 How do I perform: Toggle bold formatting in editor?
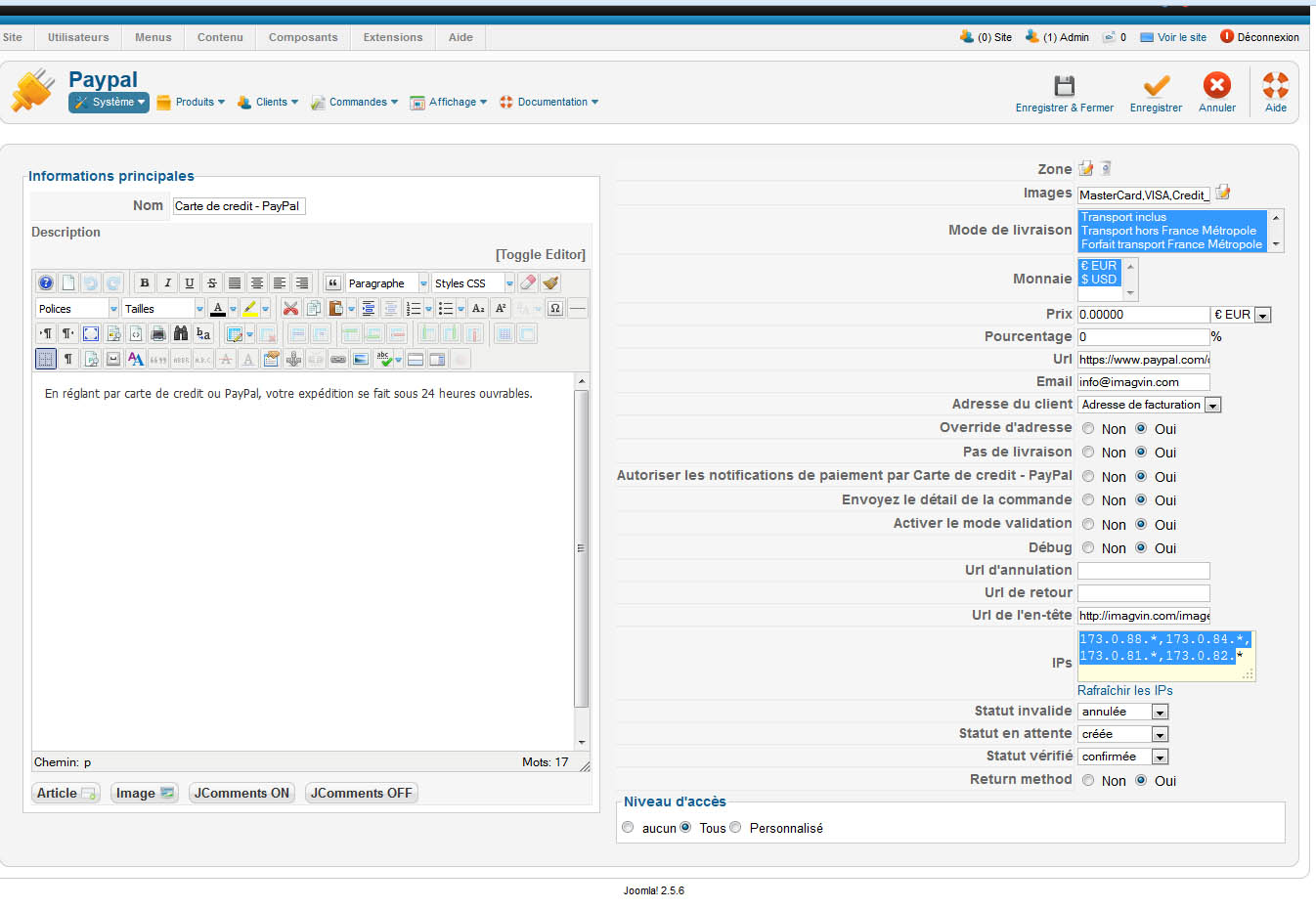(x=145, y=282)
